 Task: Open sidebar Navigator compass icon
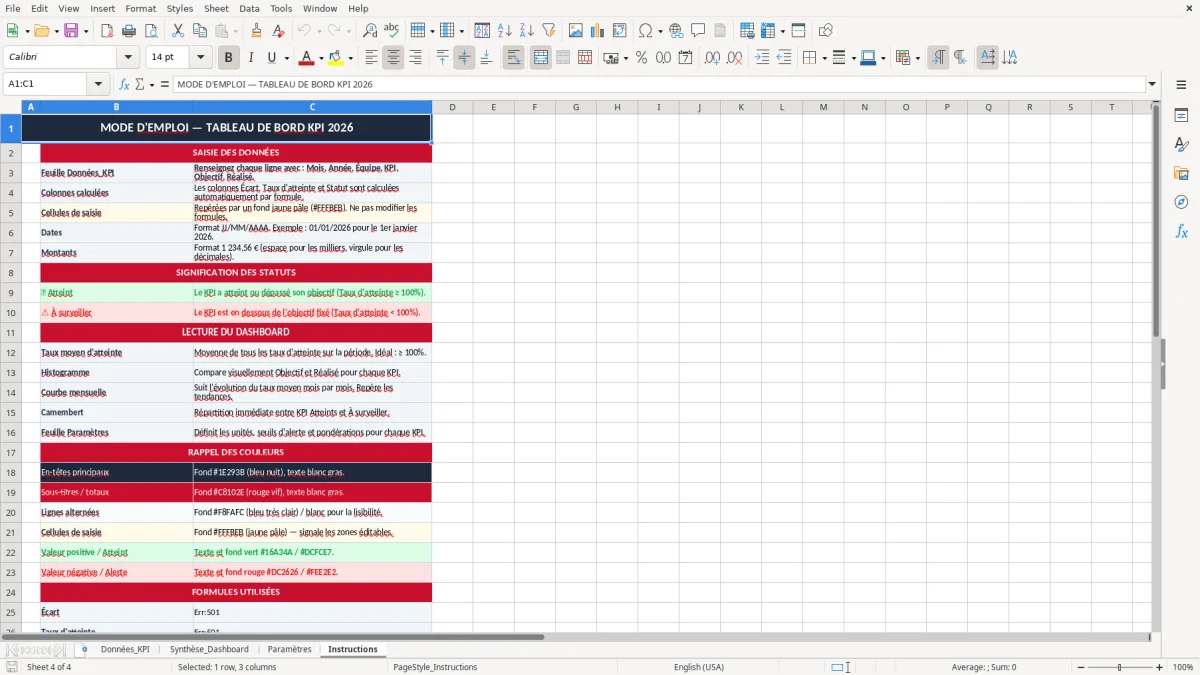[1181, 202]
